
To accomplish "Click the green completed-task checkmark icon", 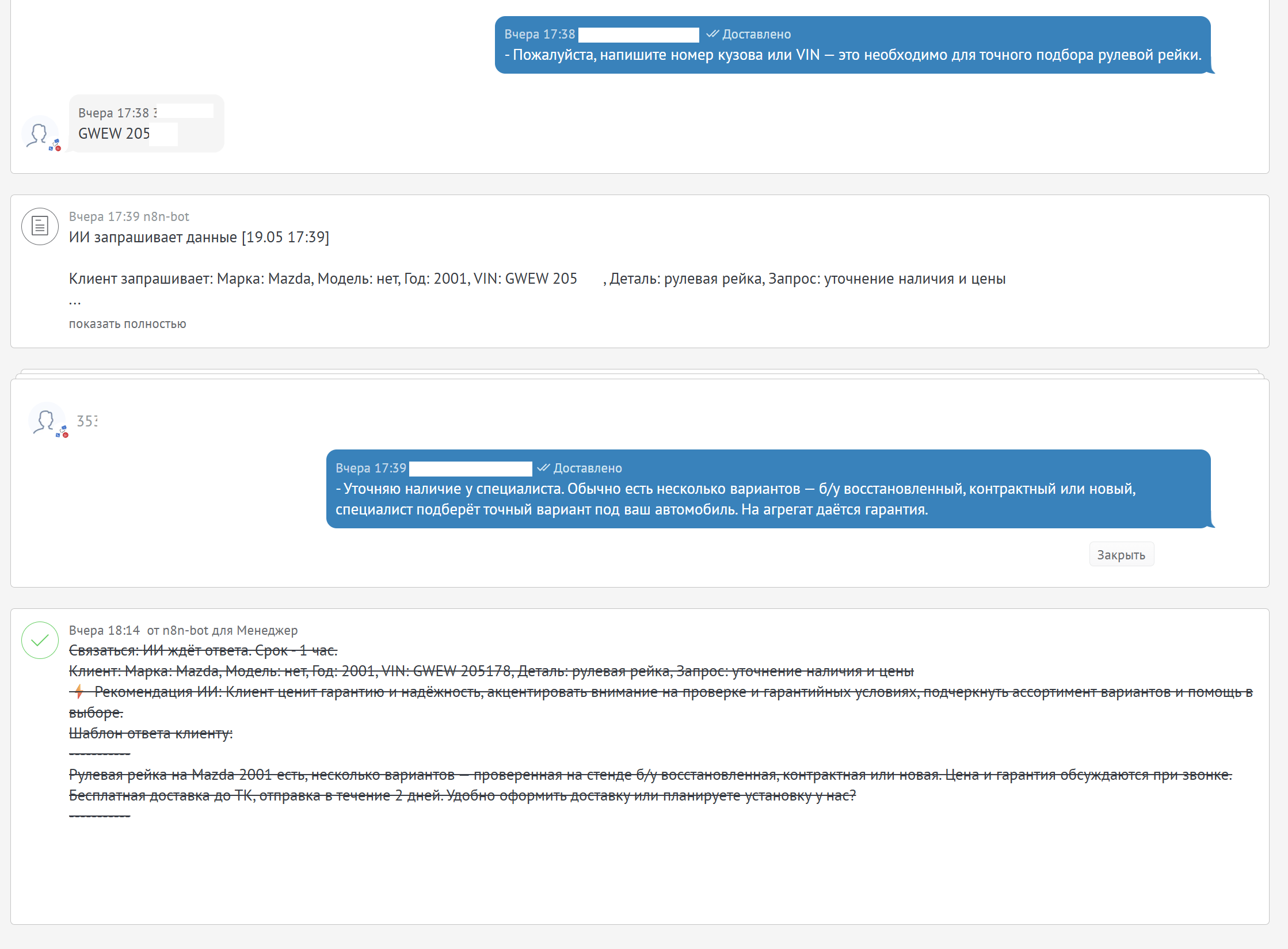I will 40,640.
